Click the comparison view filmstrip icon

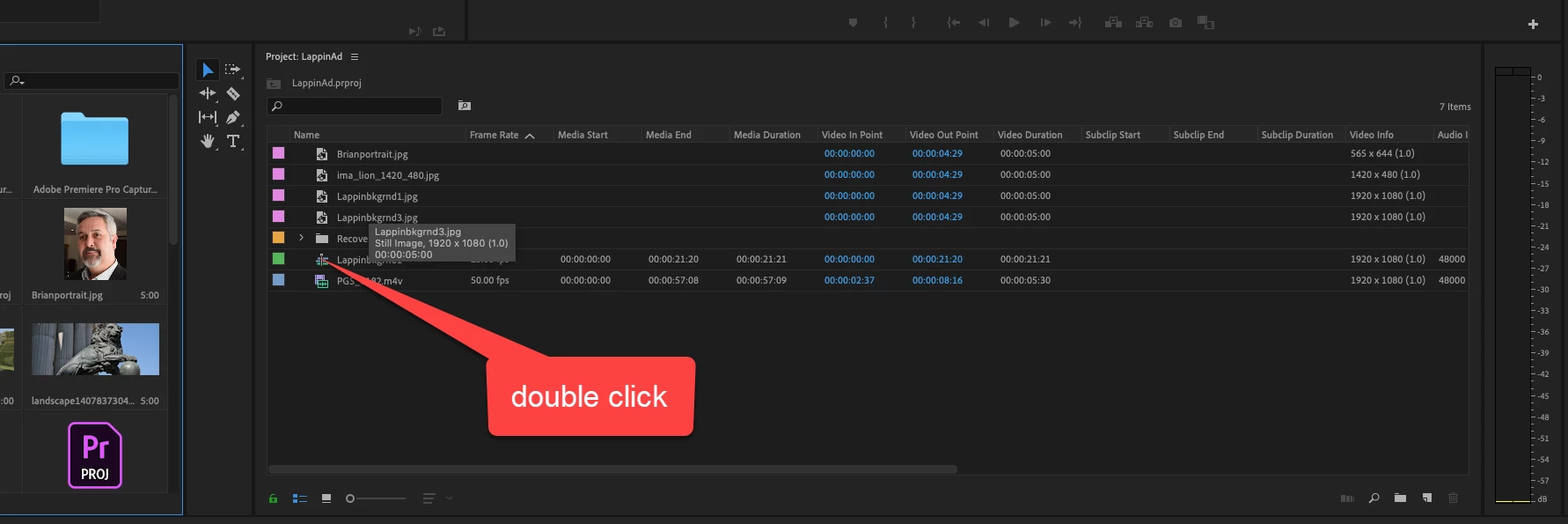click(x=1205, y=23)
